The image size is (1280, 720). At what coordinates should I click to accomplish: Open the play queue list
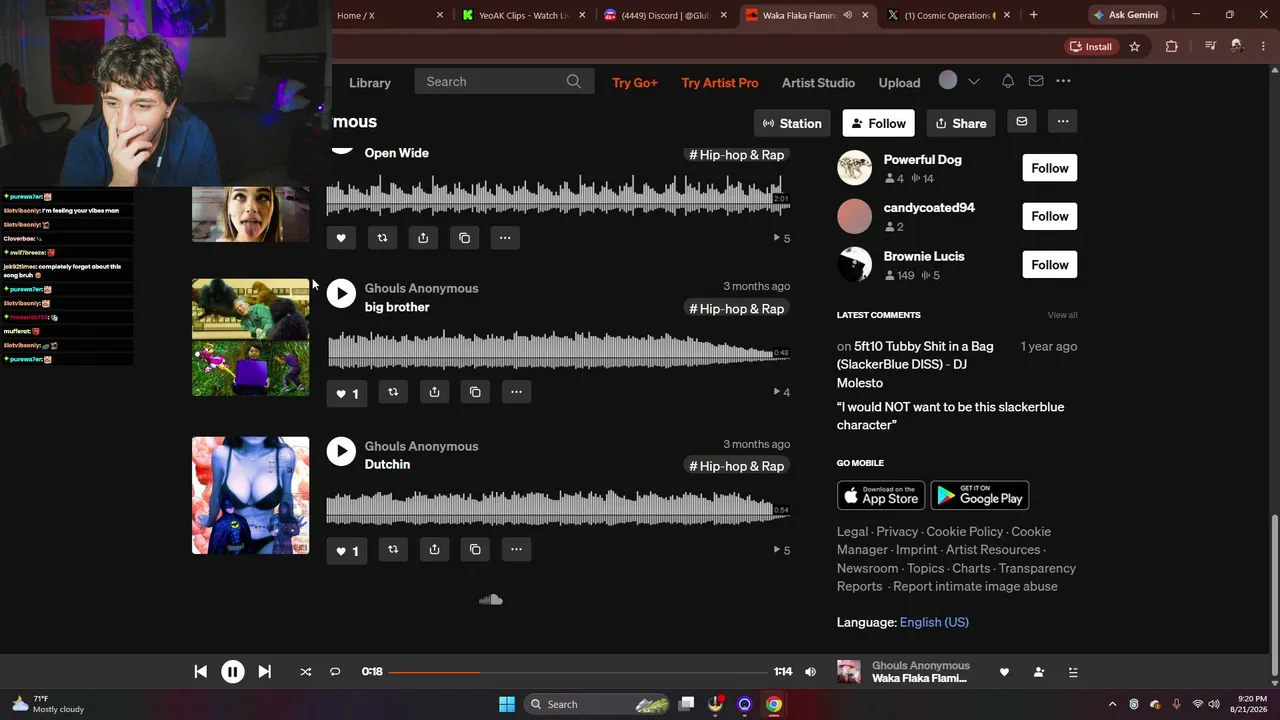(x=1073, y=672)
